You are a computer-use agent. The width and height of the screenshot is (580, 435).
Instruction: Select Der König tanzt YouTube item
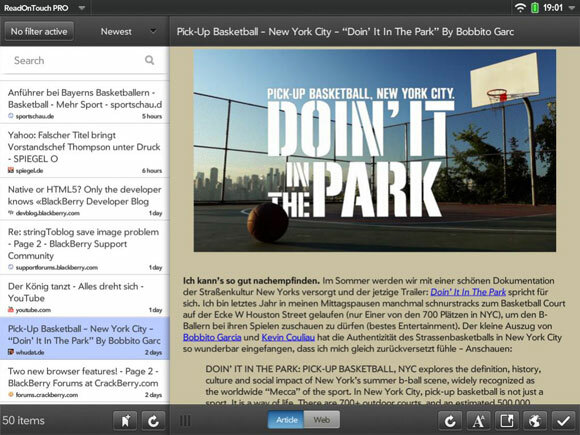pos(85,297)
